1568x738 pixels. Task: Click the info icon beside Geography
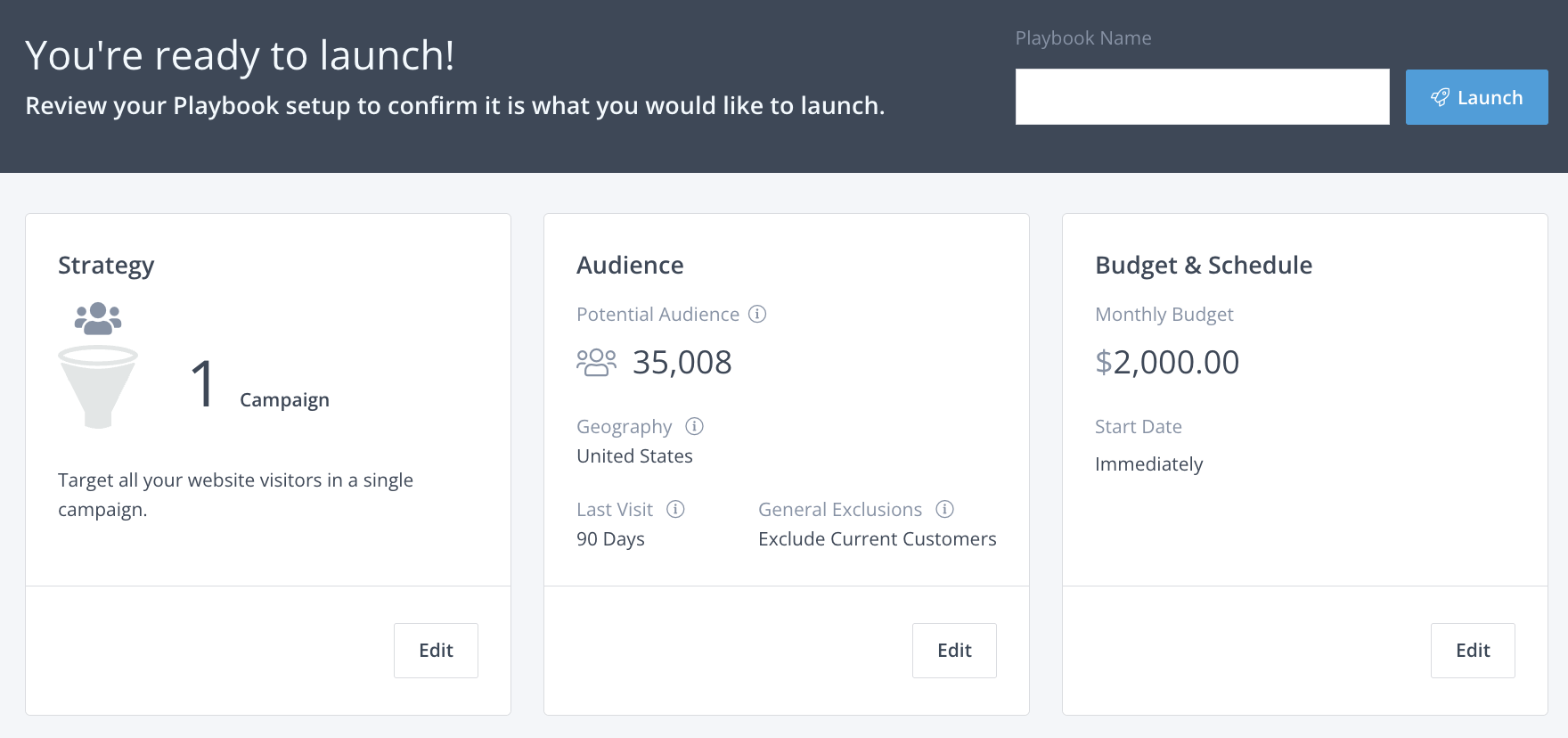tap(694, 426)
